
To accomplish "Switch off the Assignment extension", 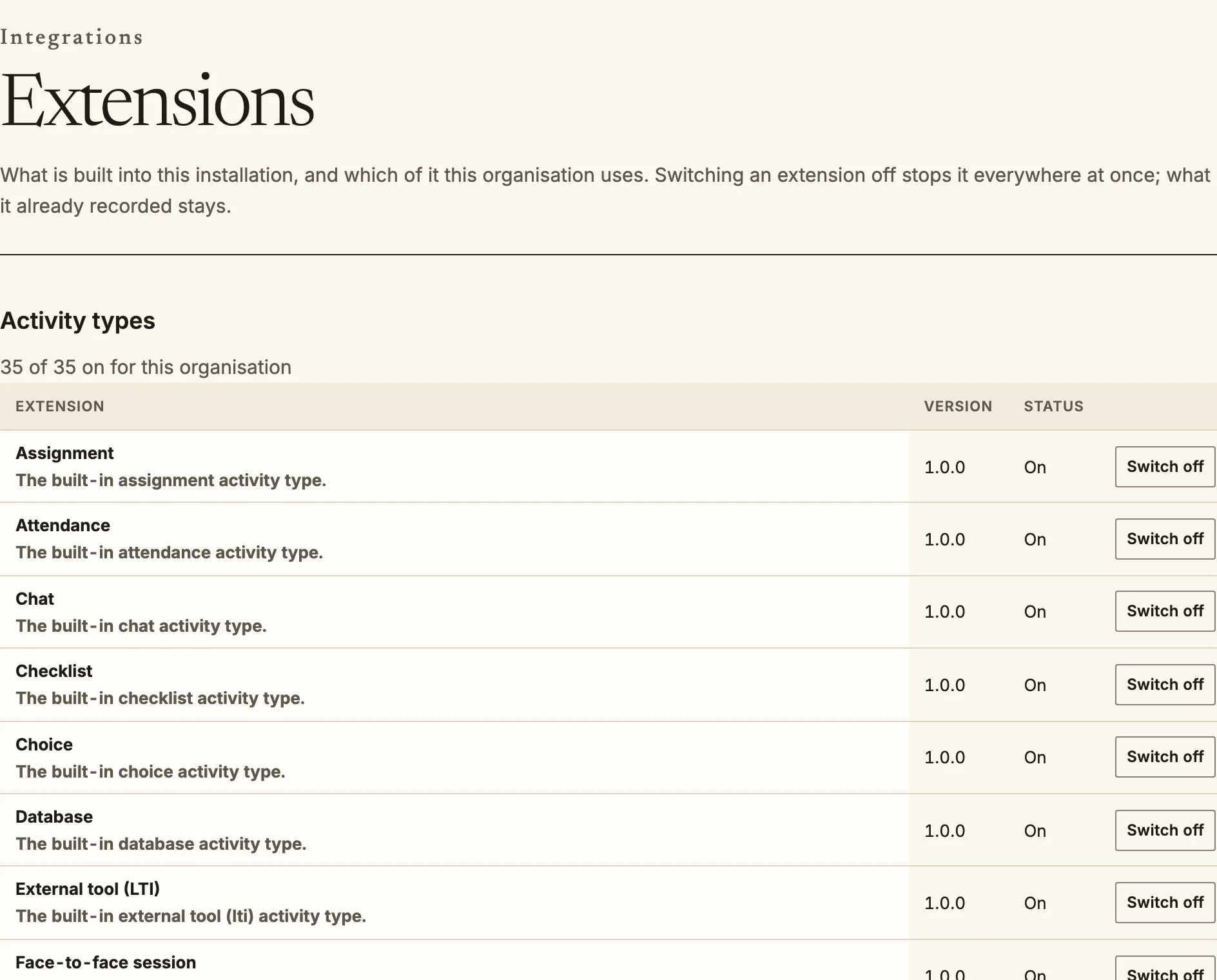I will 1165,467.
